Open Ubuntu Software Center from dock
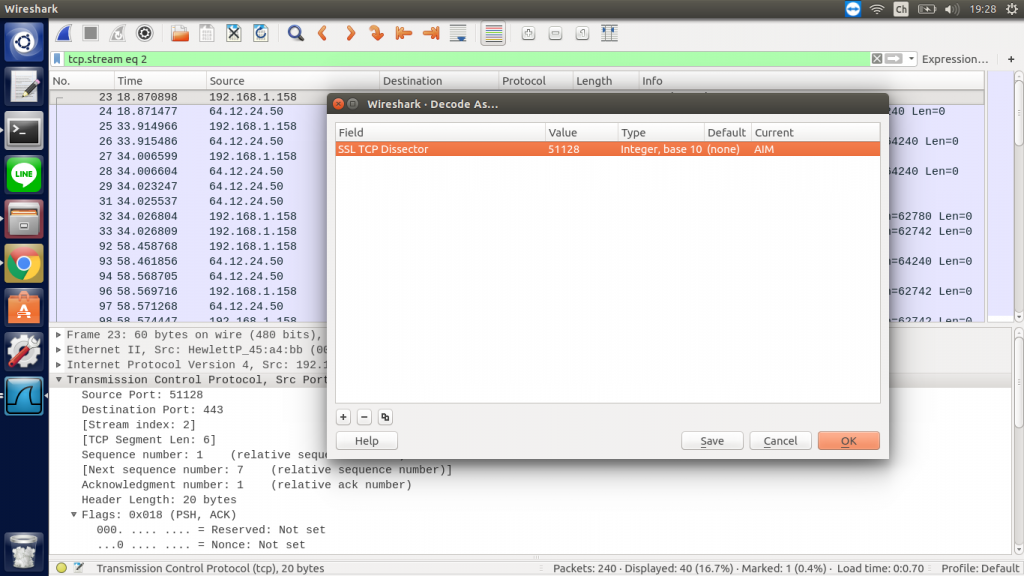1024x576 pixels. pyautogui.click(x=24, y=308)
